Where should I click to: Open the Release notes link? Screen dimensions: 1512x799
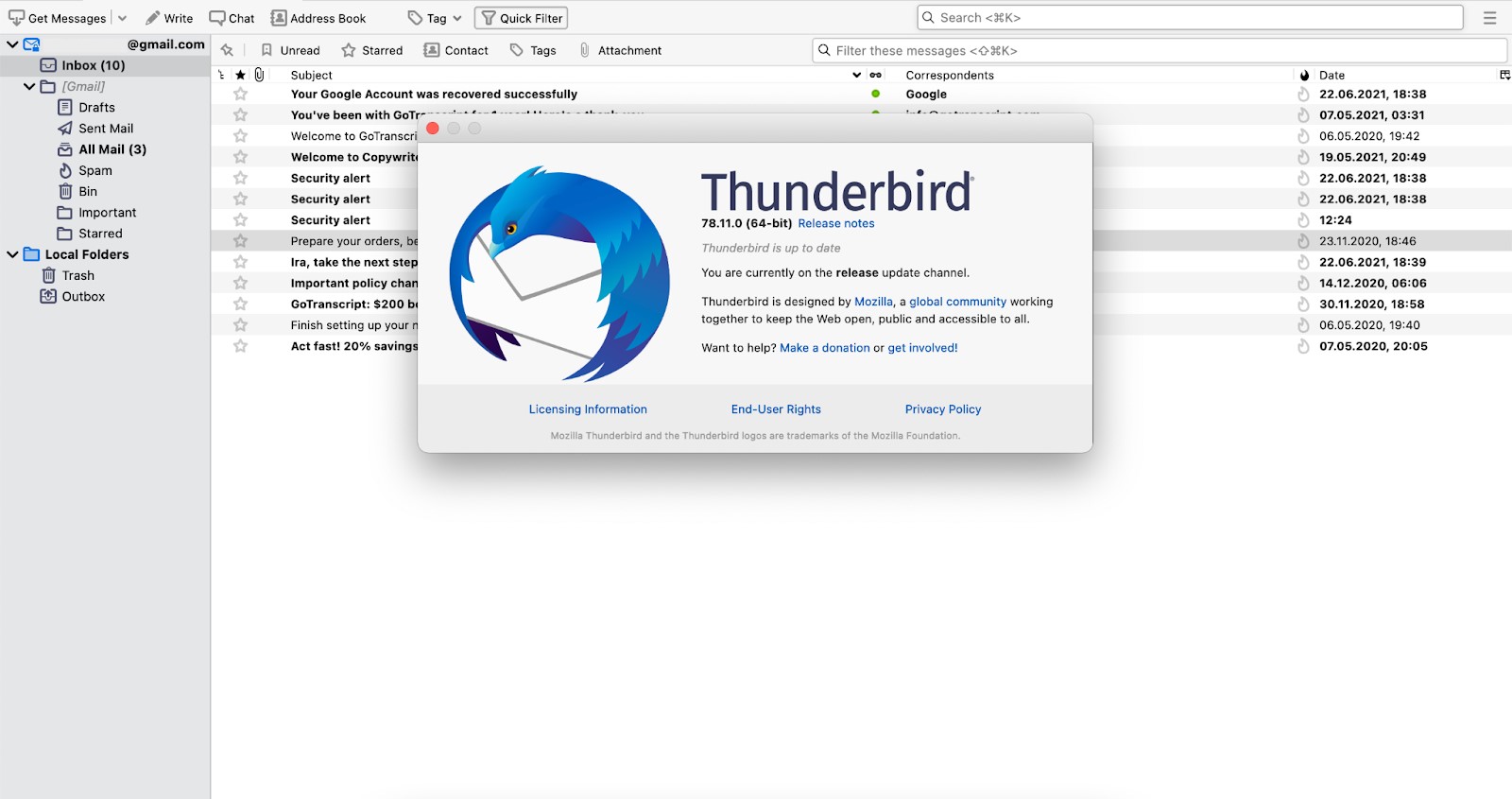pyautogui.click(x=835, y=223)
